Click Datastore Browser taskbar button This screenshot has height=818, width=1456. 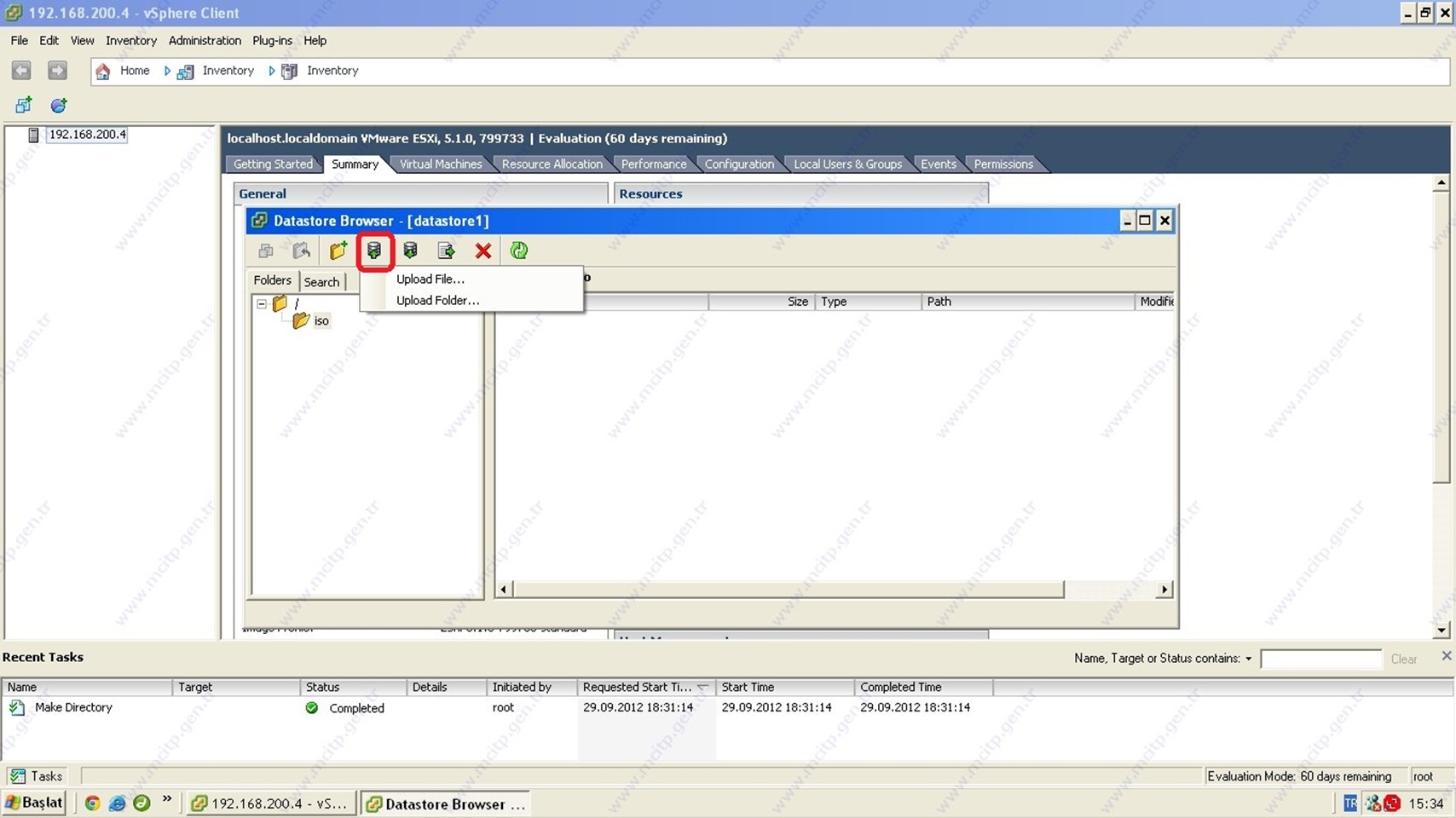tap(446, 804)
